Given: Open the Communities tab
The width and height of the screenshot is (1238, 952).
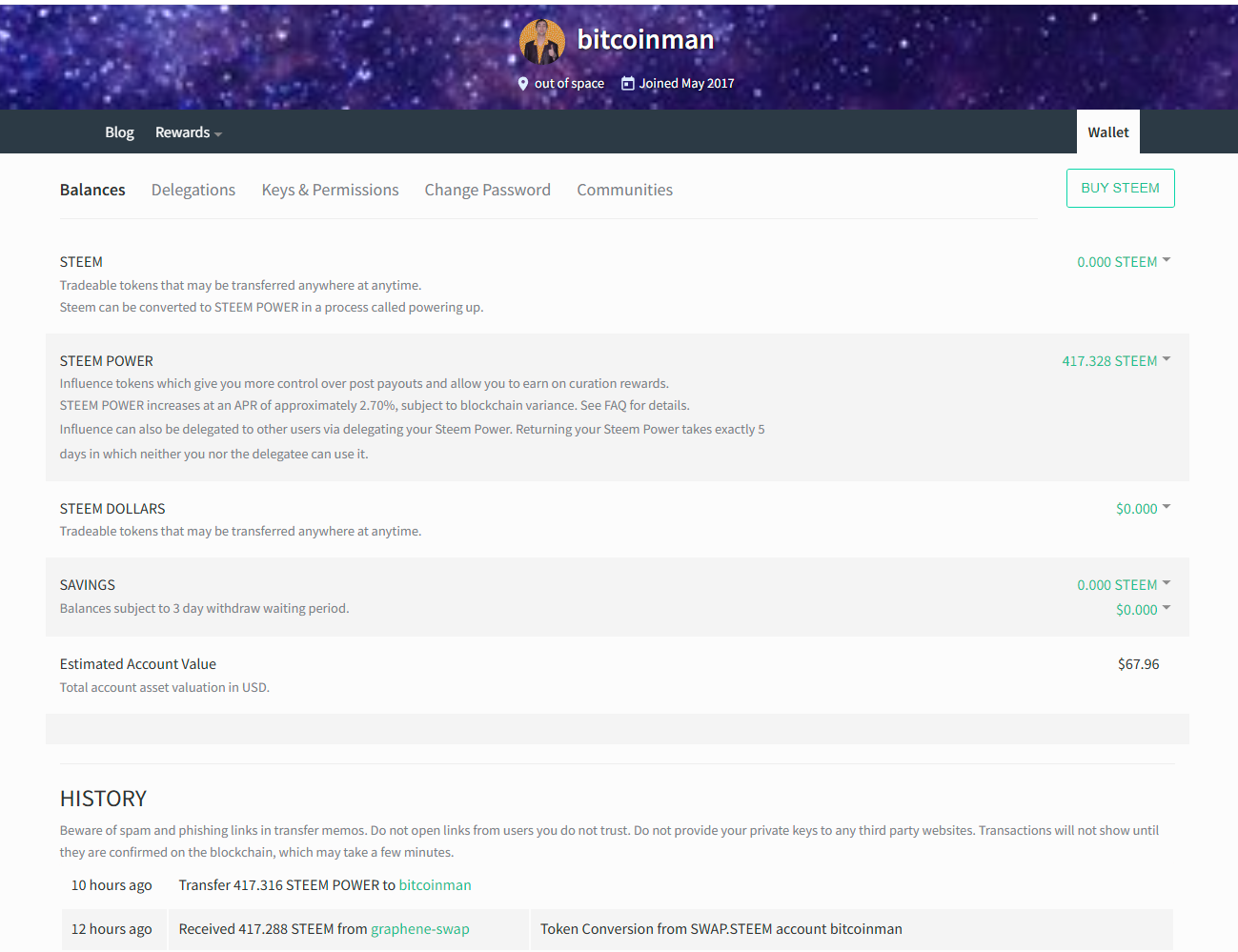Looking at the screenshot, I should (x=625, y=190).
